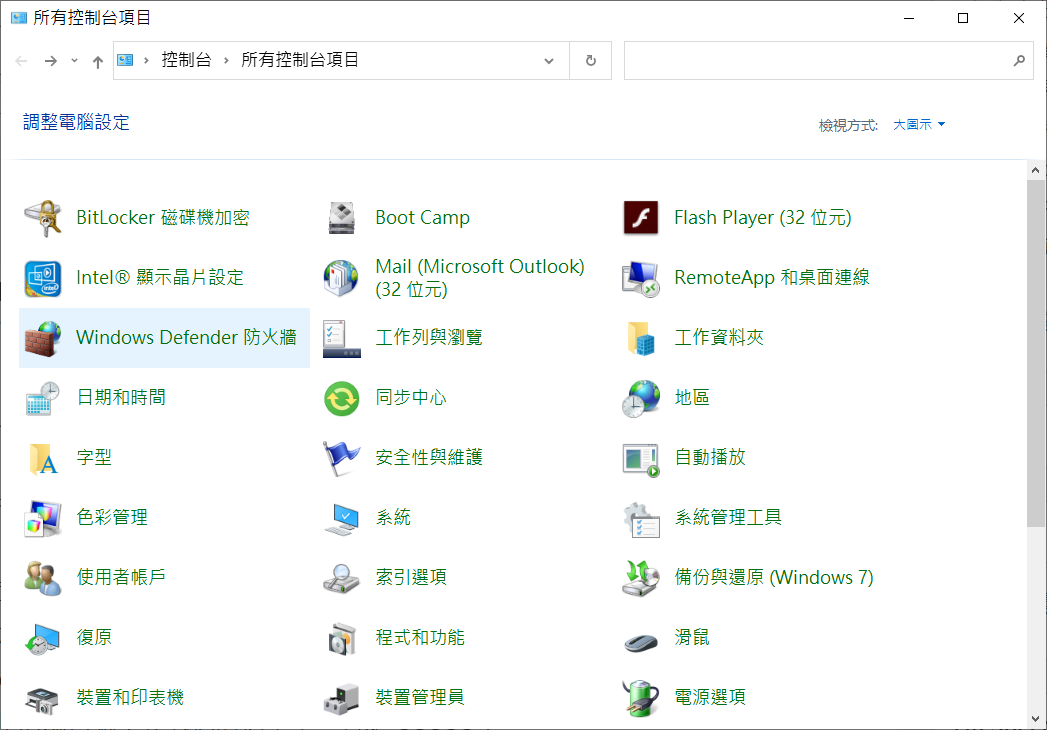The height and width of the screenshot is (730, 1047).
Task: Click the 所有控制台項目 breadcrumb
Action: coord(300,60)
